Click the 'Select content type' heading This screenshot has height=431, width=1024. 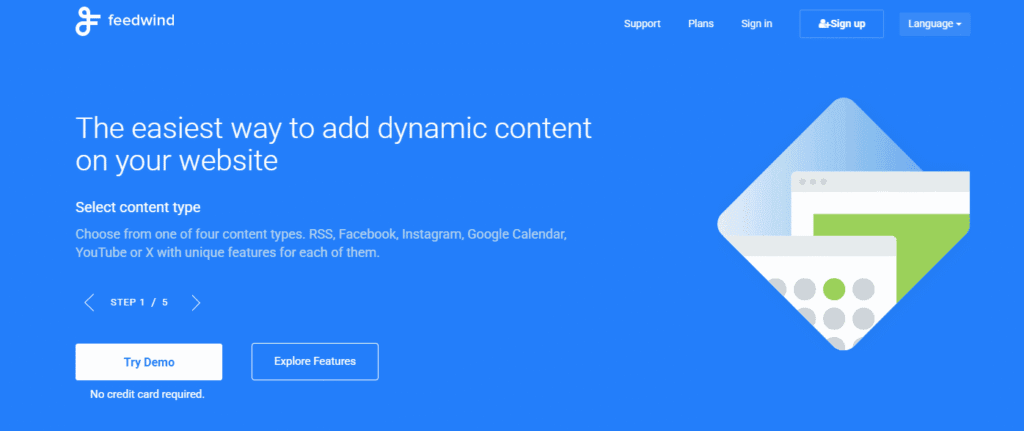(x=138, y=208)
